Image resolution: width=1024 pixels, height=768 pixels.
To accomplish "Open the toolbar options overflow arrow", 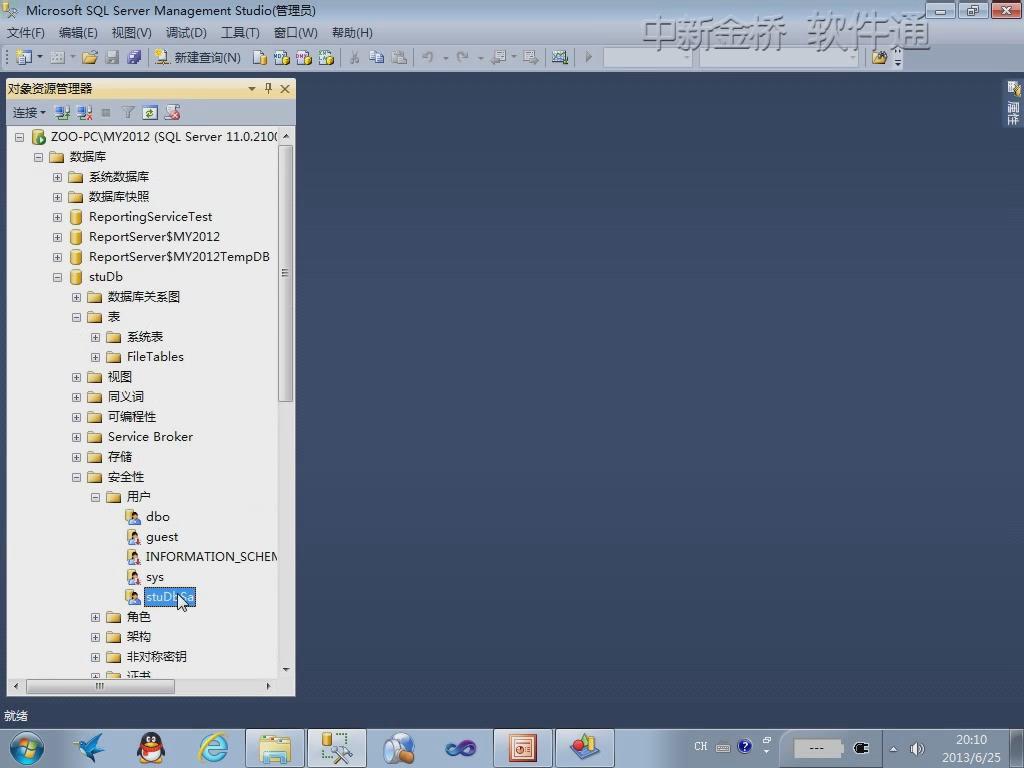I will tap(898, 58).
